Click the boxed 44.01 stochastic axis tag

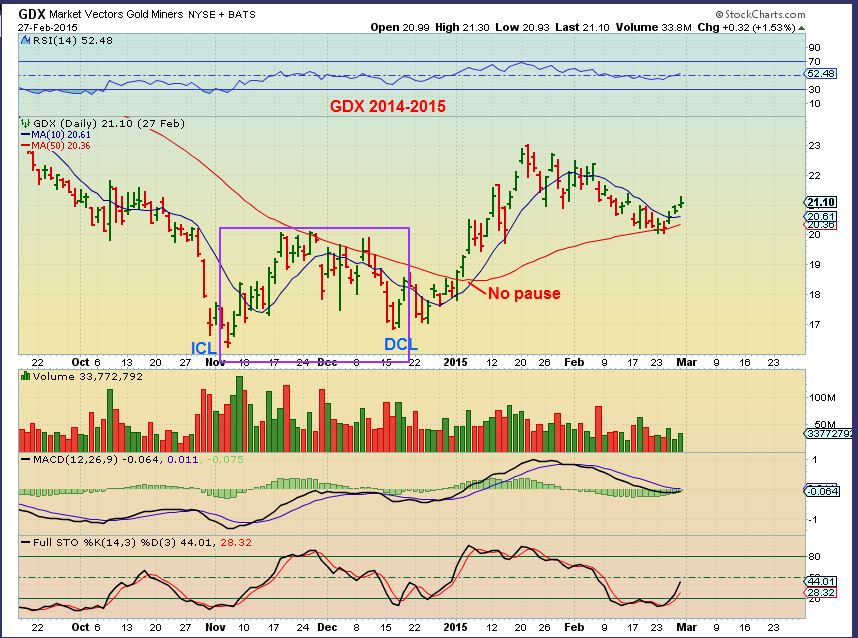[x=821, y=582]
